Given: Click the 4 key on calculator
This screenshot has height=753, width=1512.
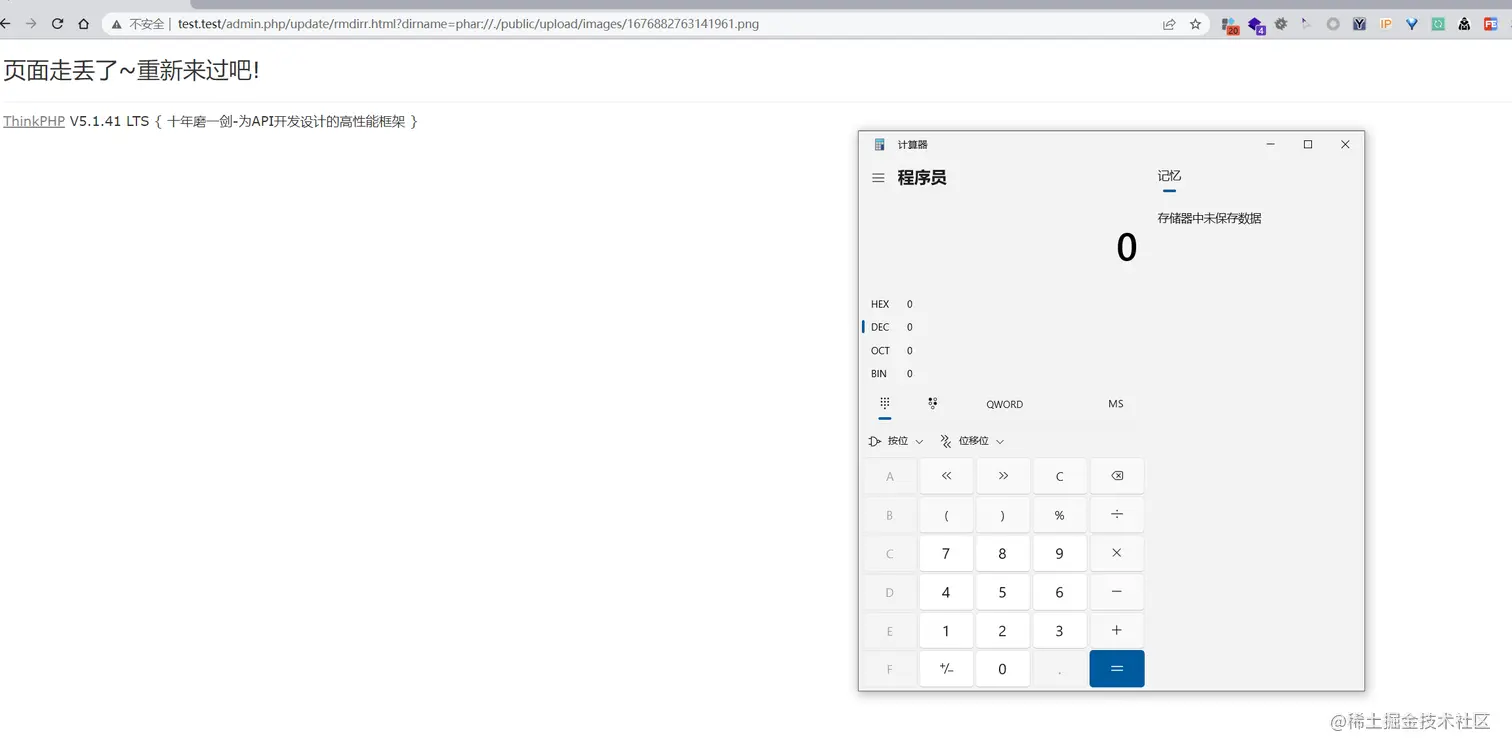Looking at the screenshot, I should click(946, 592).
